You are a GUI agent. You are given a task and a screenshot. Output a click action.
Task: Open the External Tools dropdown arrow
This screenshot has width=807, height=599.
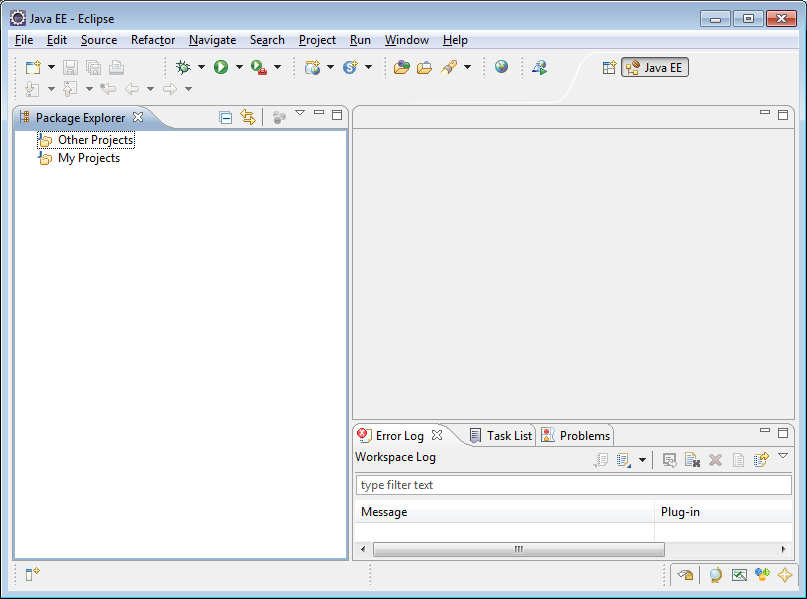(277, 67)
